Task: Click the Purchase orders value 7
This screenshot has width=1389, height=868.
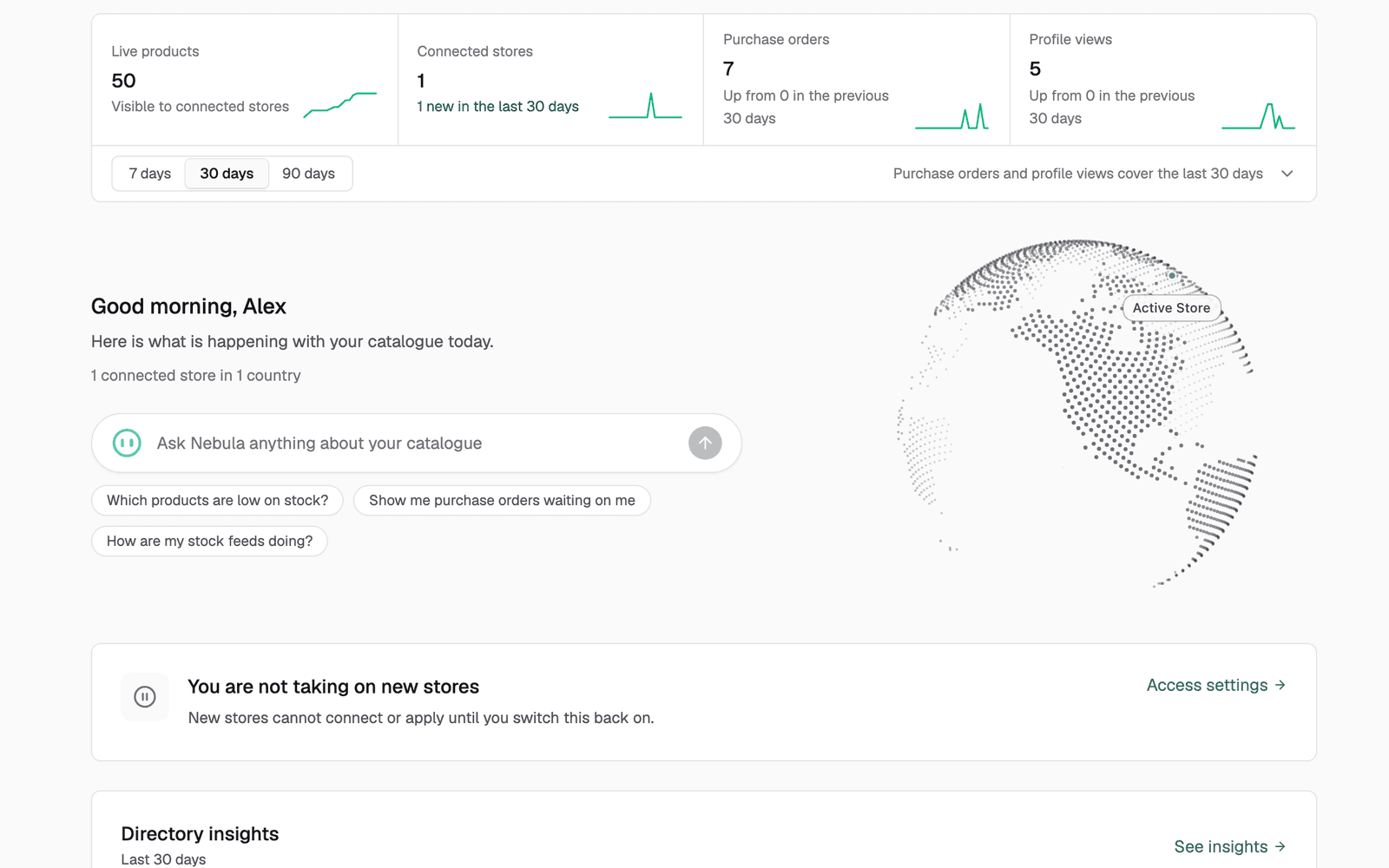Action: click(x=728, y=69)
